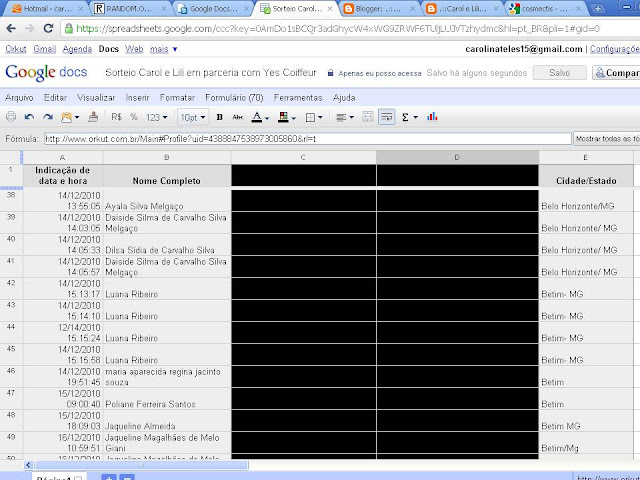Click 'Mostrar todas as fórmulas' button
The height and width of the screenshot is (480, 640).
pos(607,139)
